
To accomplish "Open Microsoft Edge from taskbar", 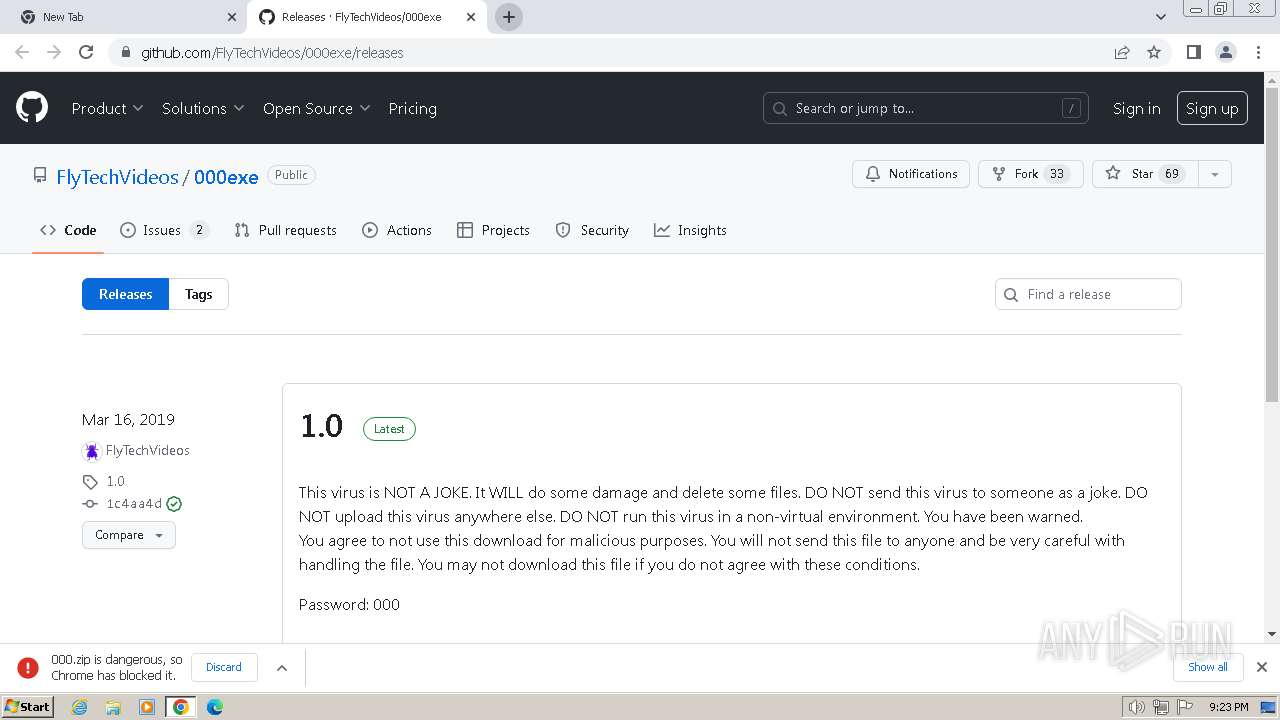I will pos(215,707).
